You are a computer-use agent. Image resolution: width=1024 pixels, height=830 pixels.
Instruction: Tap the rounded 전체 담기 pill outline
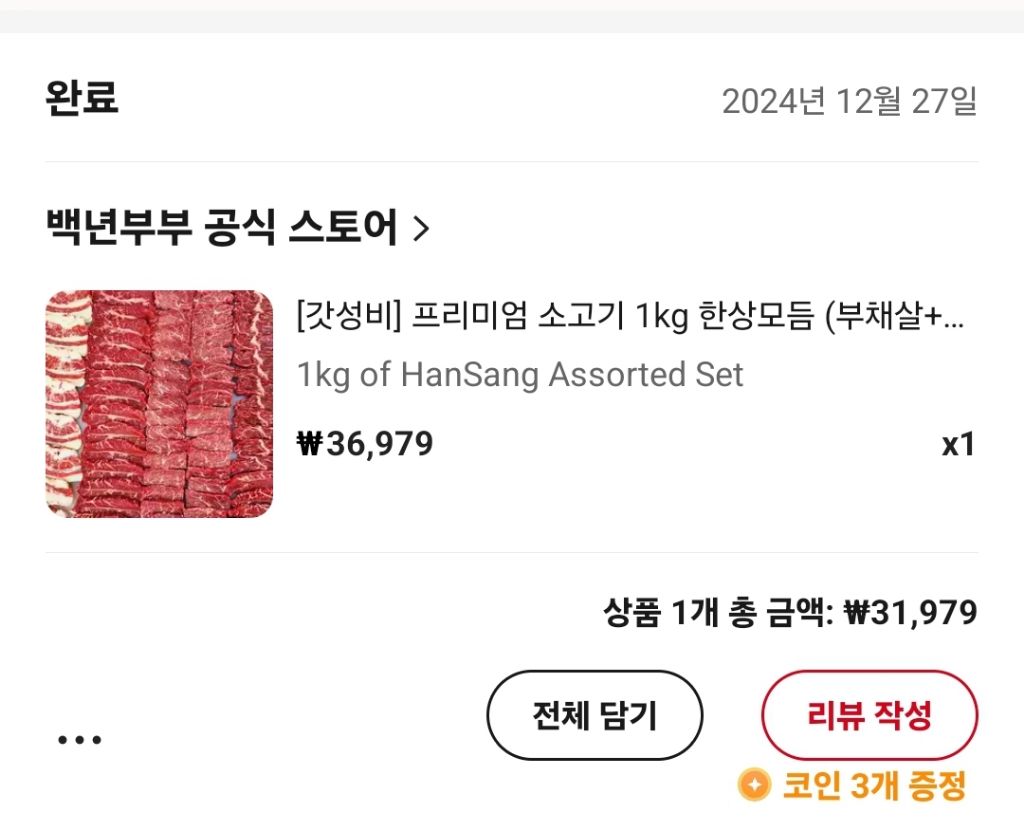tap(594, 713)
